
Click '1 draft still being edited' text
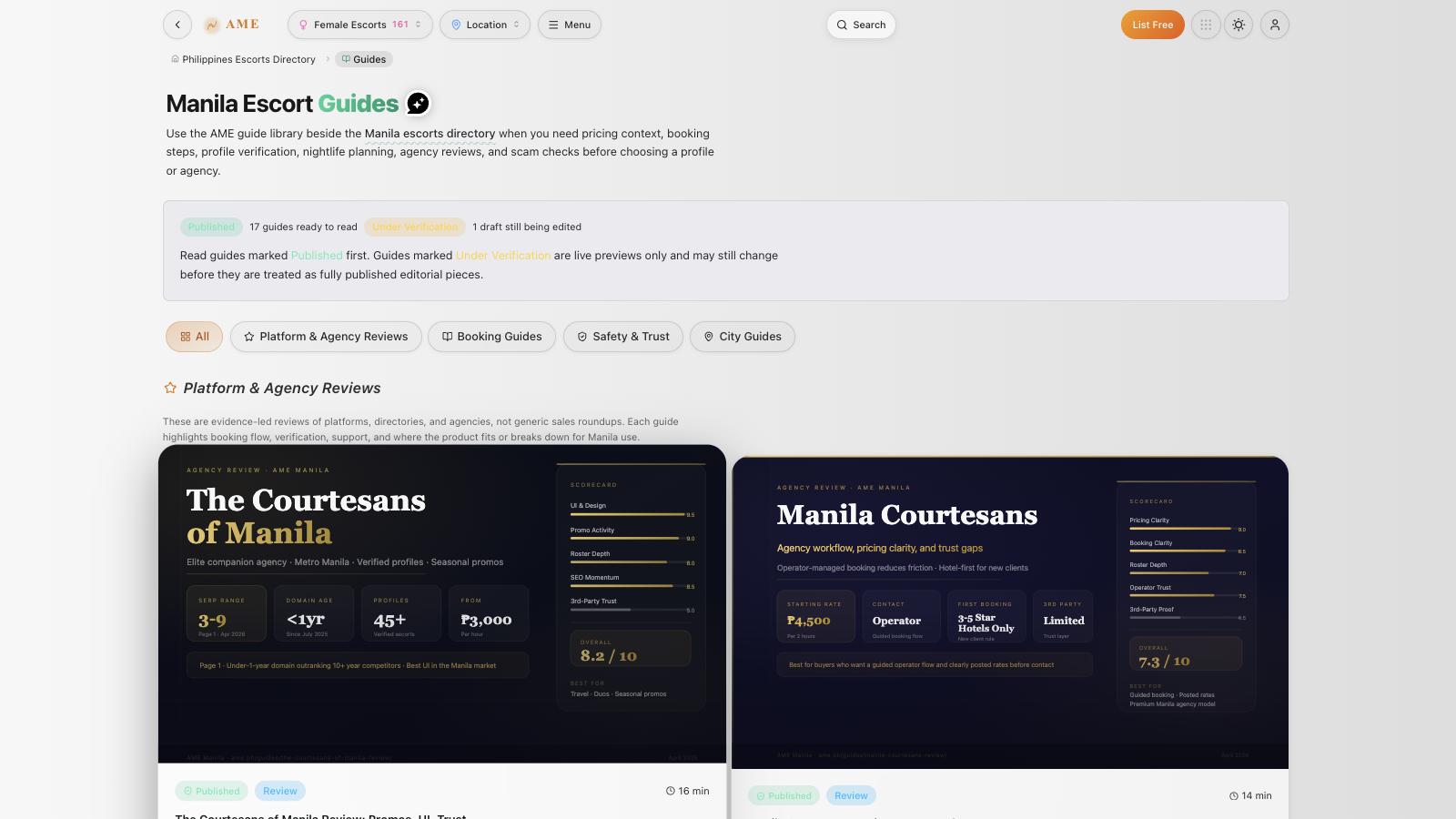pos(527,227)
